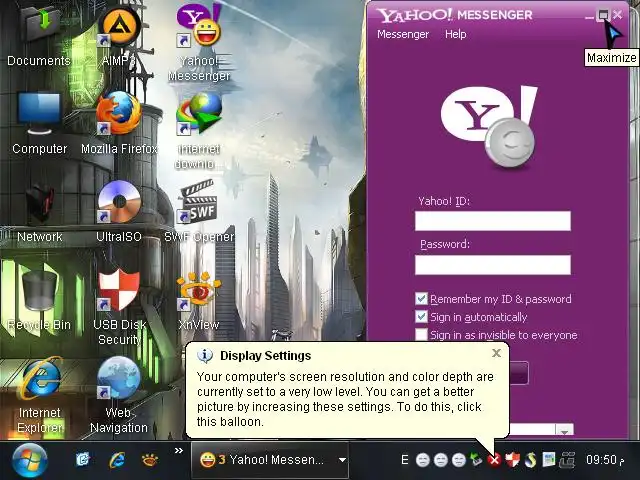
Task: Open the Windows Start orb
Action: coord(29,461)
